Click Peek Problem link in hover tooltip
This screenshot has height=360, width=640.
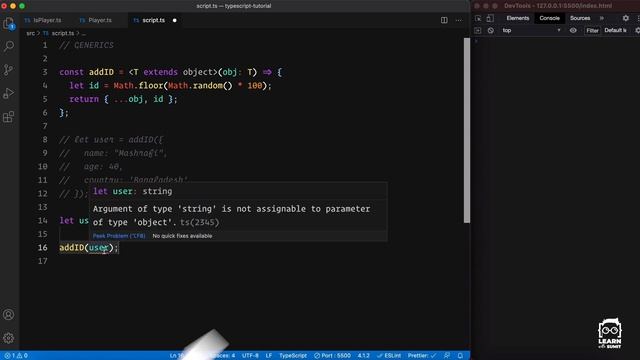(119, 236)
